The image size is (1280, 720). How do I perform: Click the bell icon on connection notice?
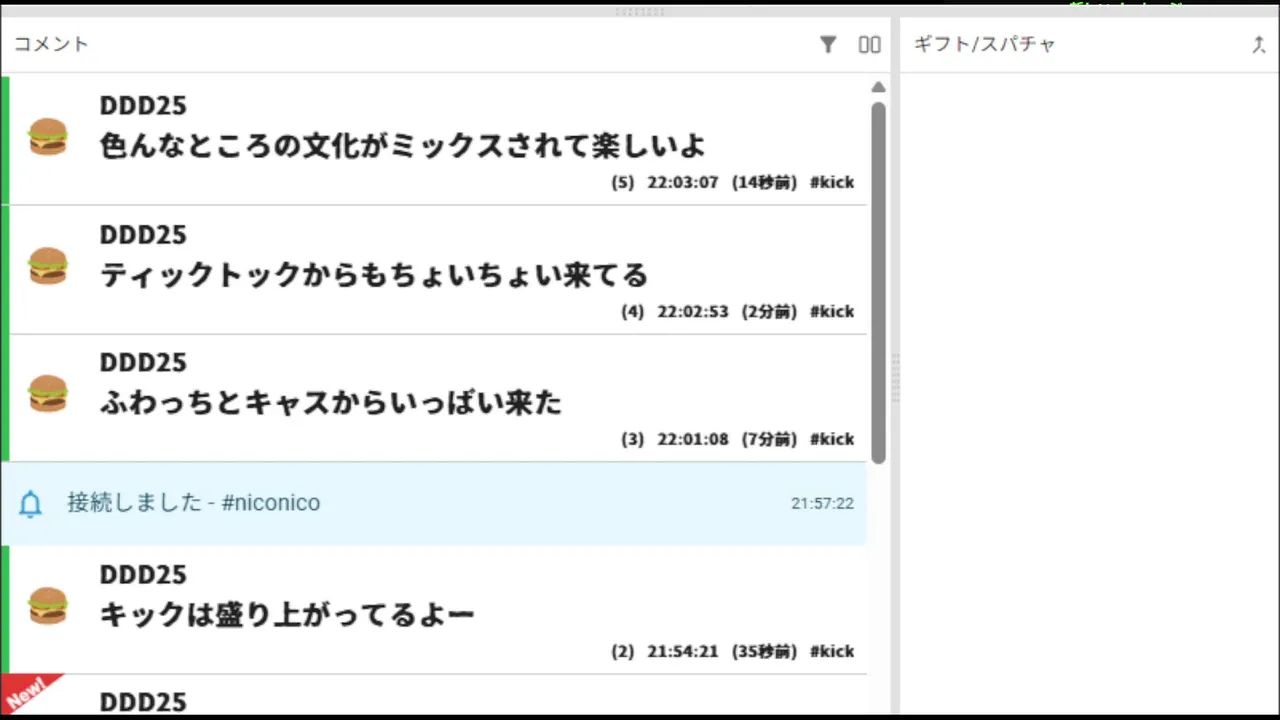click(x=31, y=504)
